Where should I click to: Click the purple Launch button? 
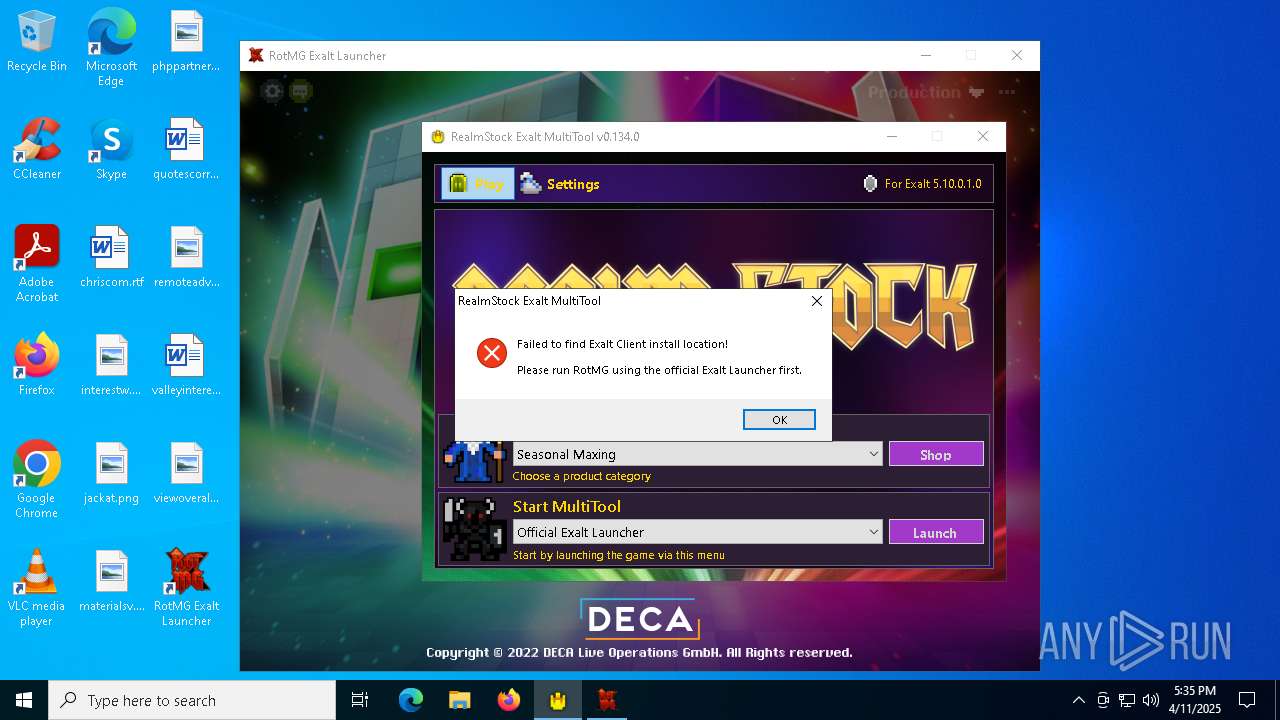[x=936, y=532]
